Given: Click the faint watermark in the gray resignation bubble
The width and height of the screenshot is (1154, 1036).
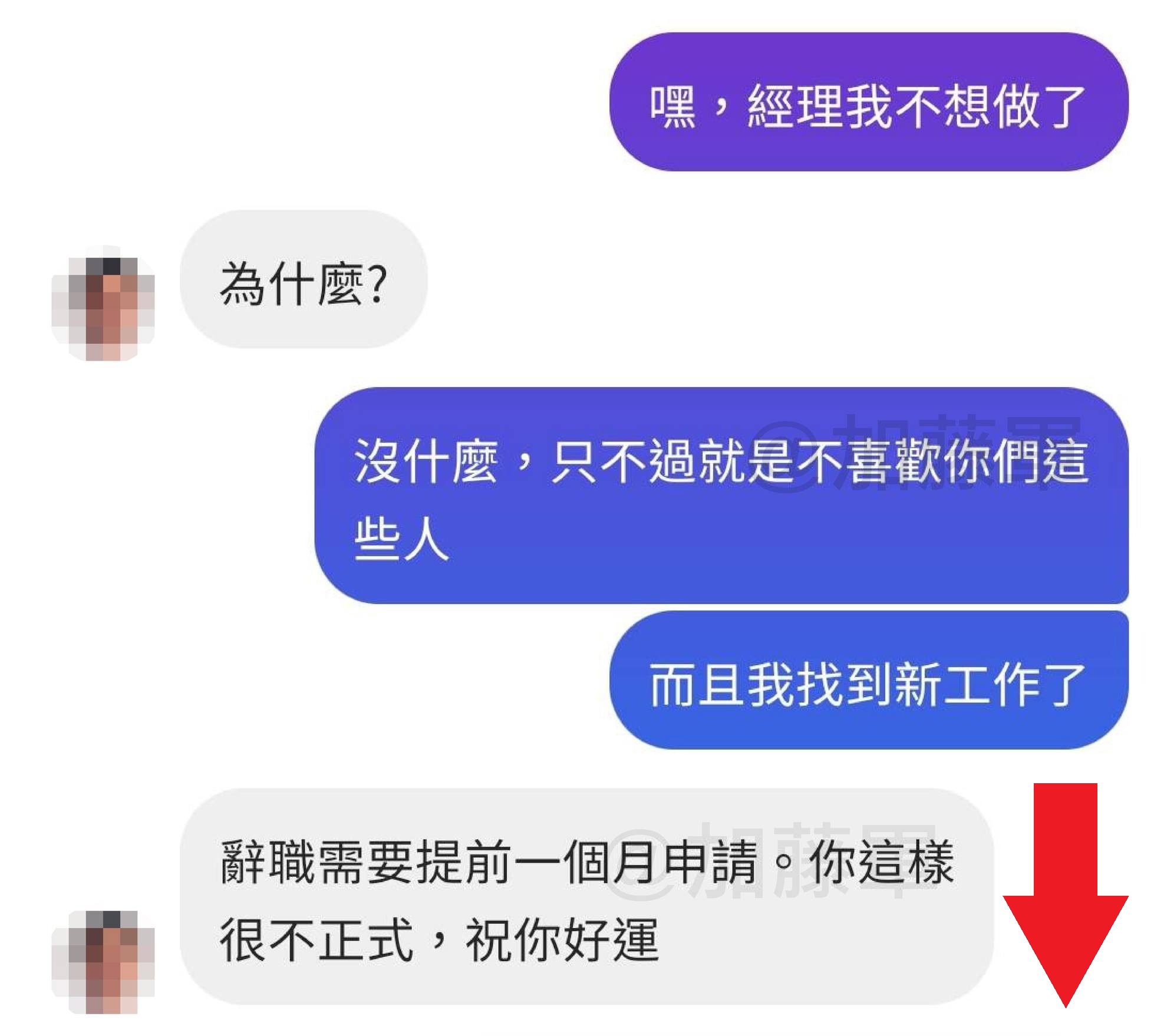Looking at the screenshot, I should click(772, 860).
